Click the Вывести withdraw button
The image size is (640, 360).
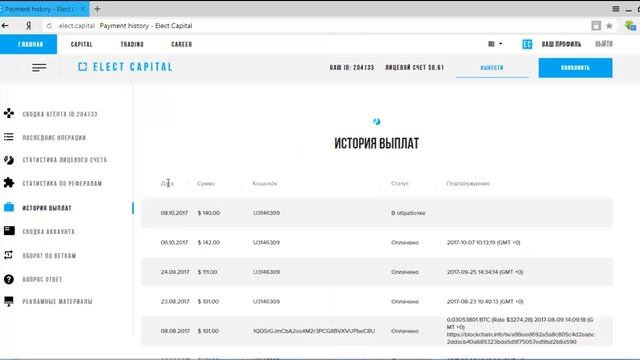[492, 68]
